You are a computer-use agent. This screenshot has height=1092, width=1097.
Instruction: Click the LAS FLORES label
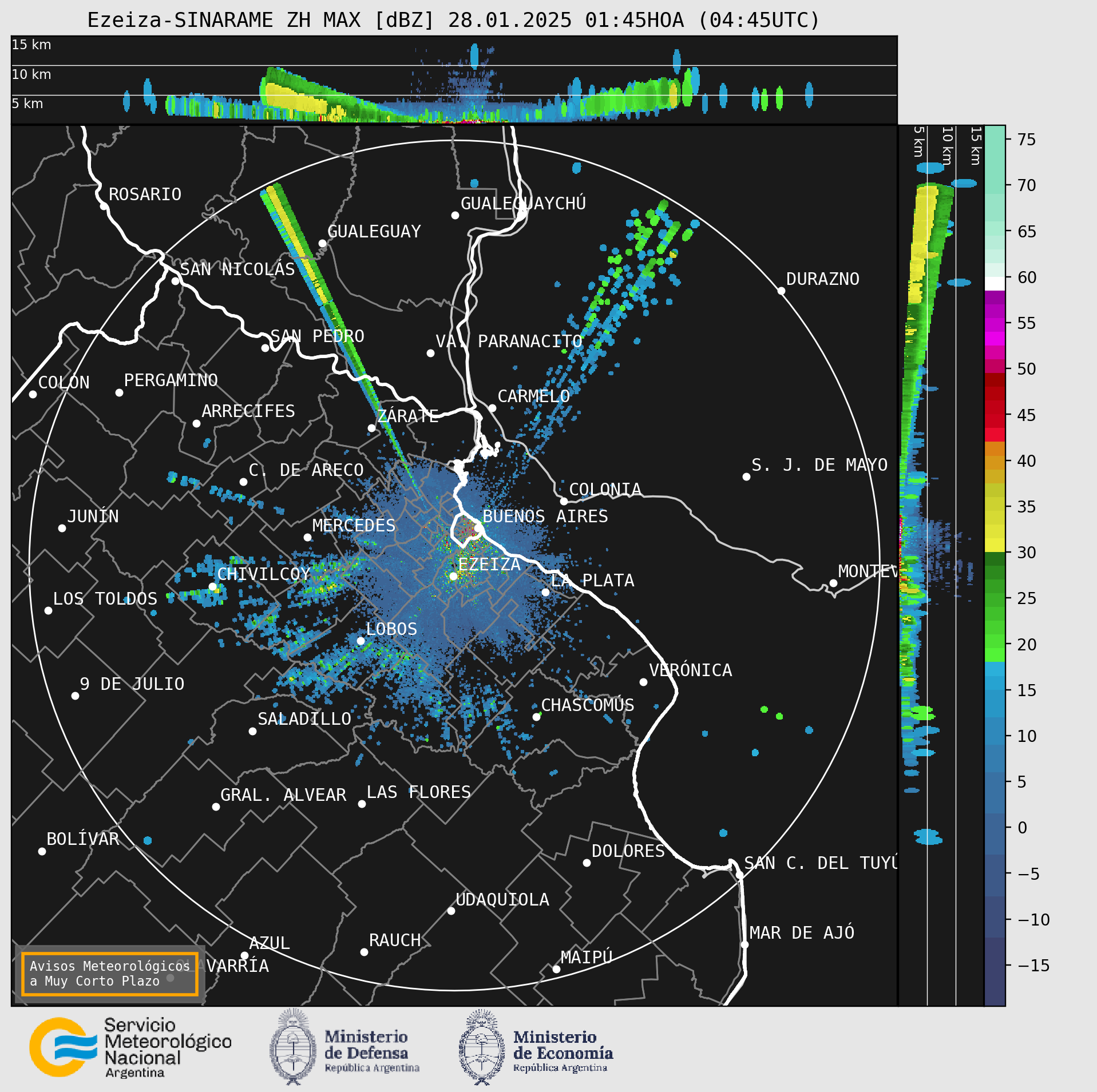(x=418, y=792)
